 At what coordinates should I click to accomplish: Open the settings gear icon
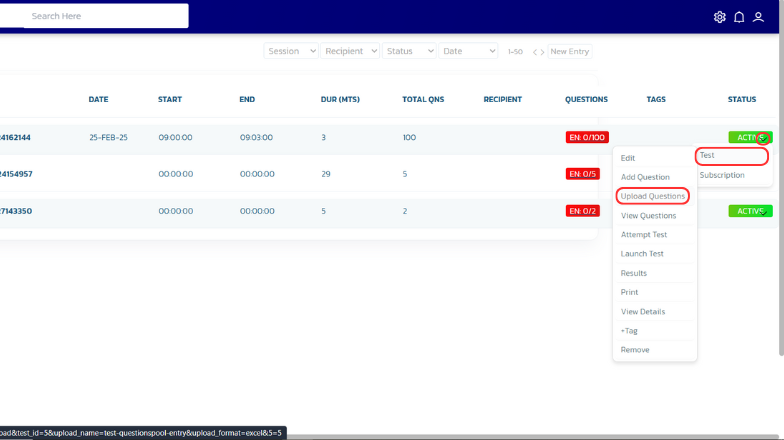click(x=720, y=17)
